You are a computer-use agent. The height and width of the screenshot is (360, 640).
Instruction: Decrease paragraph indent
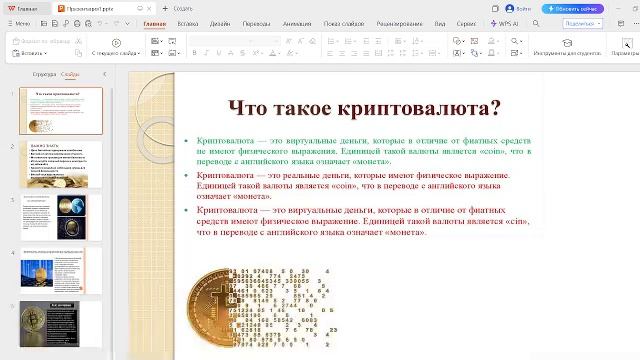[x=366, y=41]
